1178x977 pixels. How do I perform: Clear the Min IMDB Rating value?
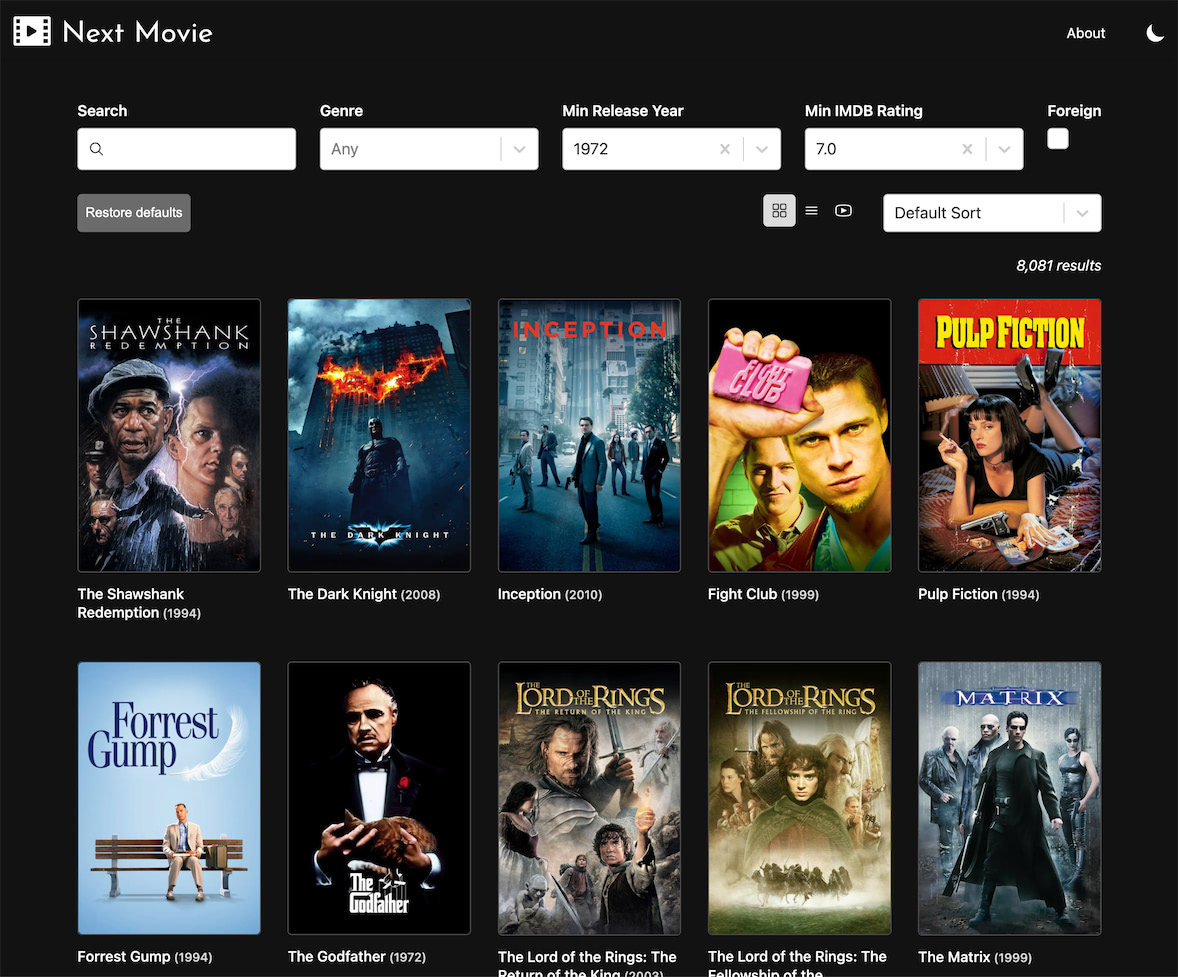[x=968, y=149]
